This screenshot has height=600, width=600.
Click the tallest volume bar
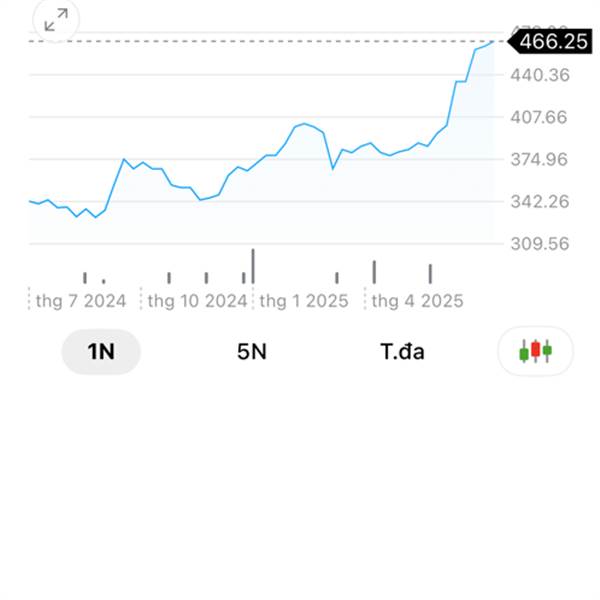tap(253, 266)
